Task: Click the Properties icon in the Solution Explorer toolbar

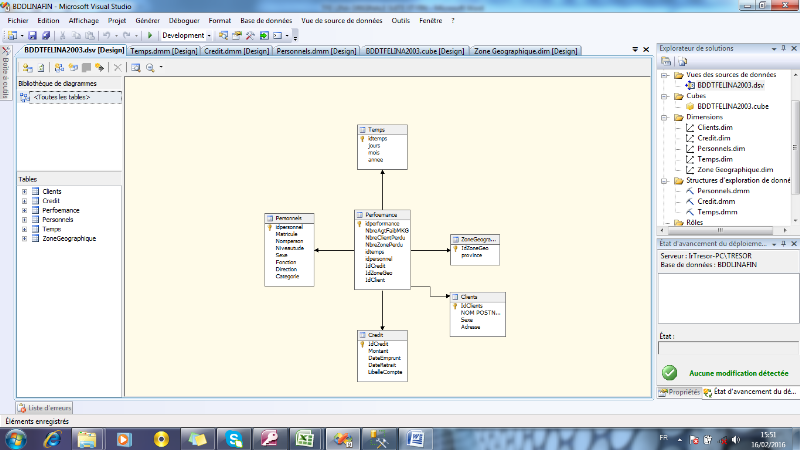Action: point(666,61)
